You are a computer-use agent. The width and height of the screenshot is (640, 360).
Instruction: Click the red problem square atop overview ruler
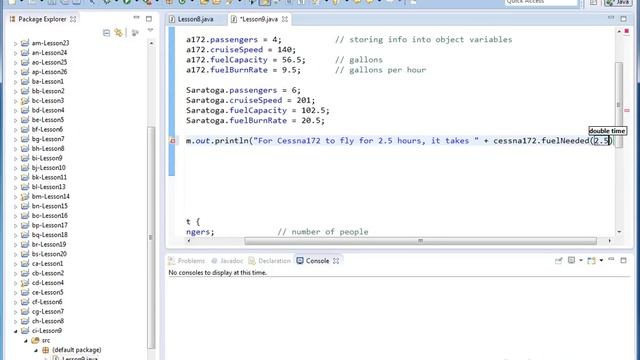[627, 31]
